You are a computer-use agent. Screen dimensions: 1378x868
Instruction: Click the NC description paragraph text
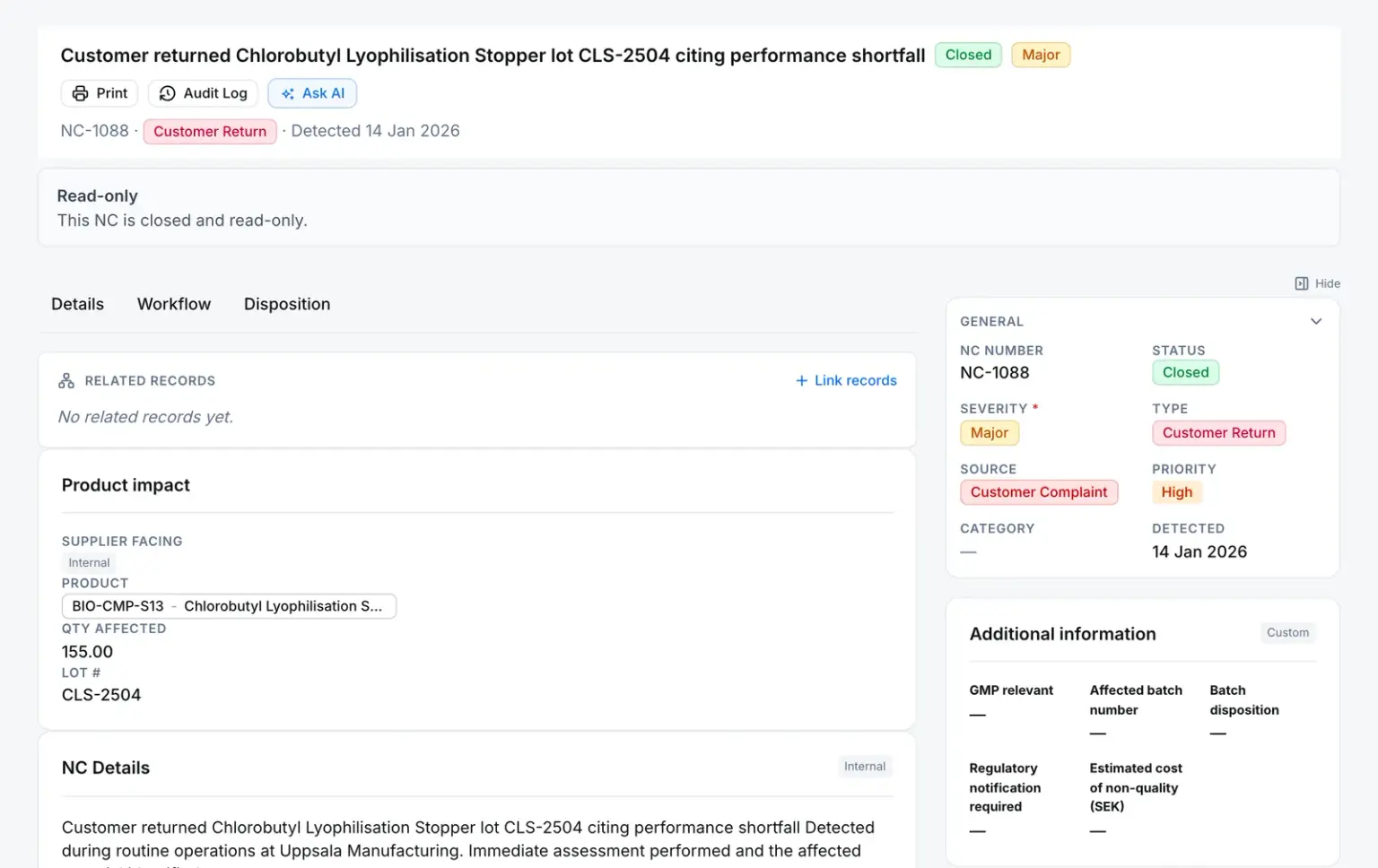(468, 845)
